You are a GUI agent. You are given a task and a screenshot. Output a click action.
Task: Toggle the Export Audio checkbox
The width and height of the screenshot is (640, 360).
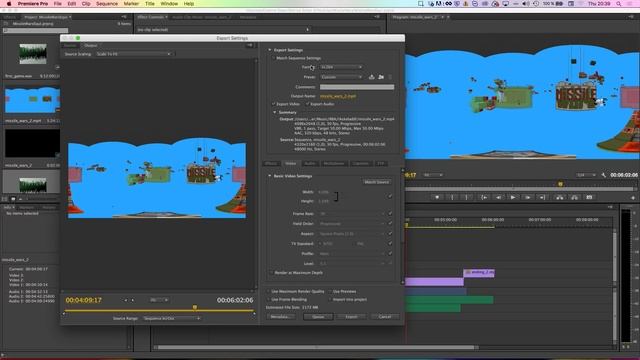[x=308, y=104]
